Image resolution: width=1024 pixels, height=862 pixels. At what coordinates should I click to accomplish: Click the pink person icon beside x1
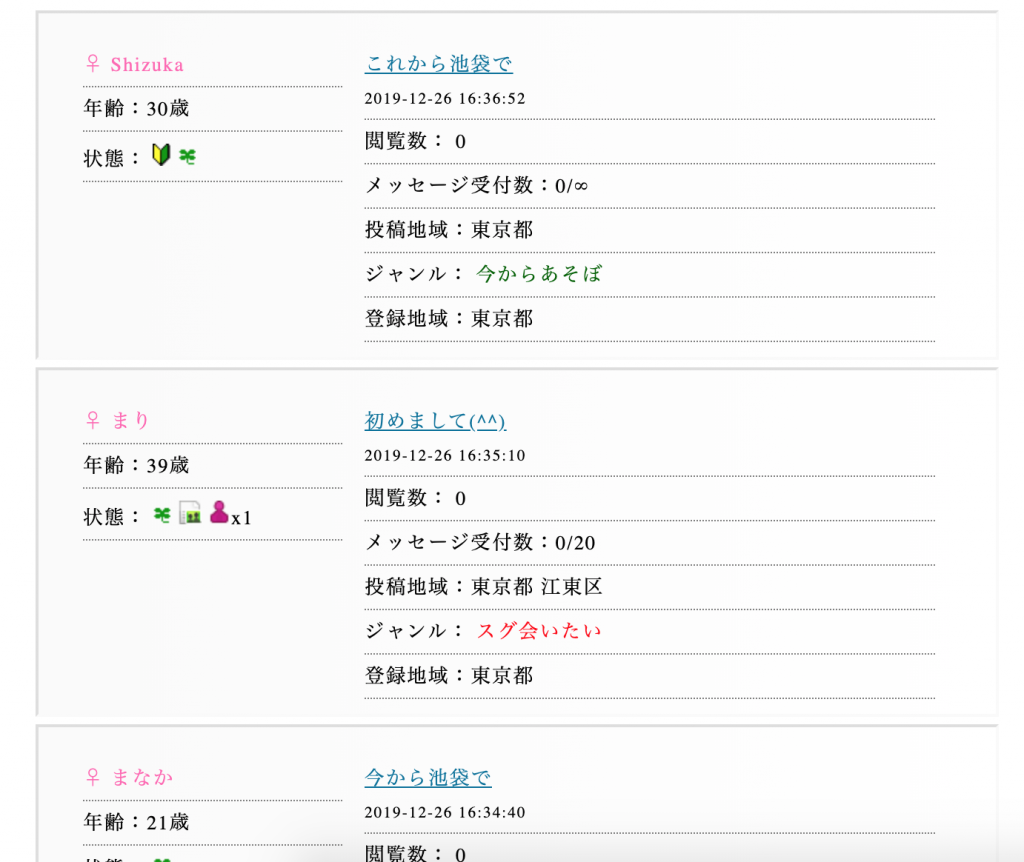tap(219, 513)
